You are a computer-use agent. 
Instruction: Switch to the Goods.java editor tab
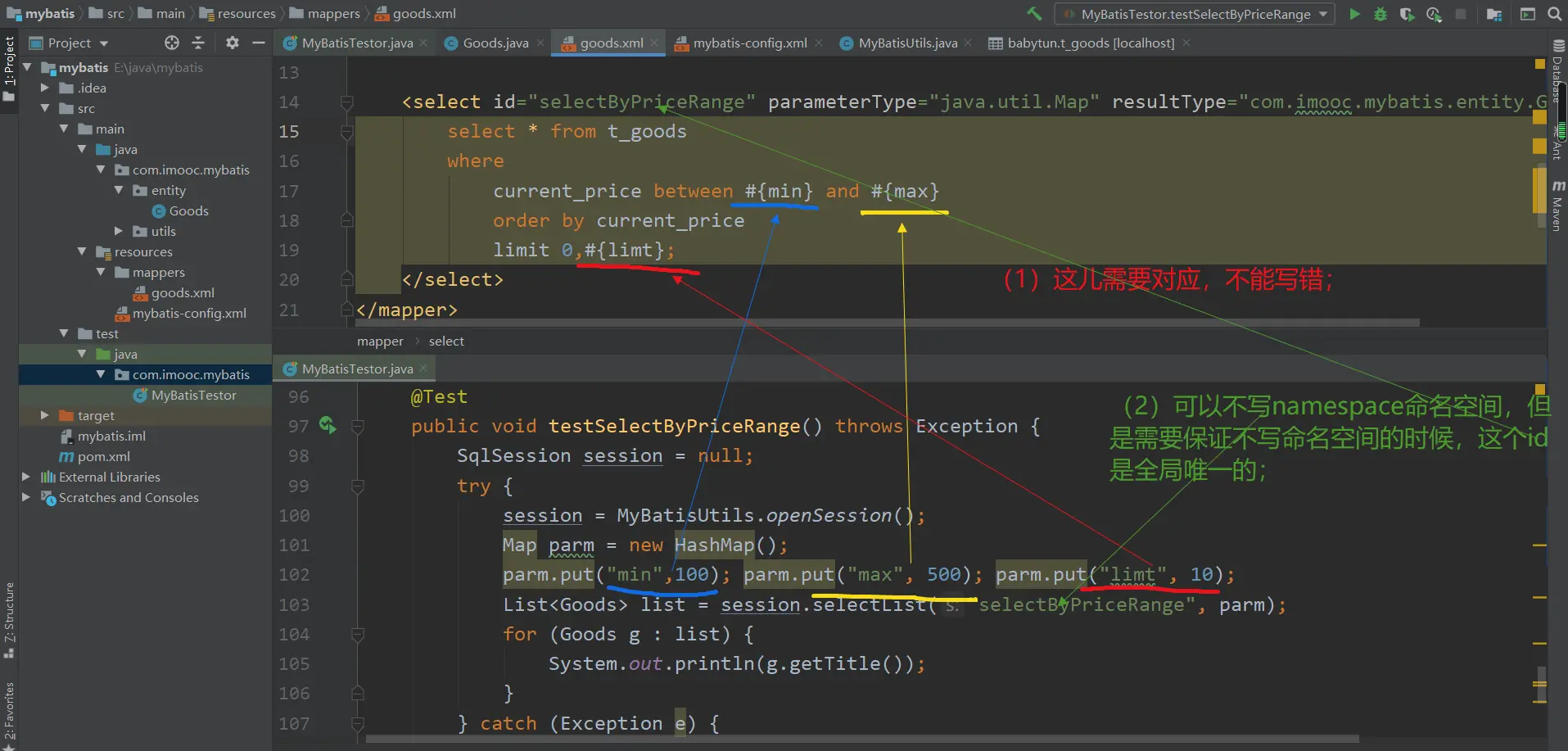click(495, 43)
